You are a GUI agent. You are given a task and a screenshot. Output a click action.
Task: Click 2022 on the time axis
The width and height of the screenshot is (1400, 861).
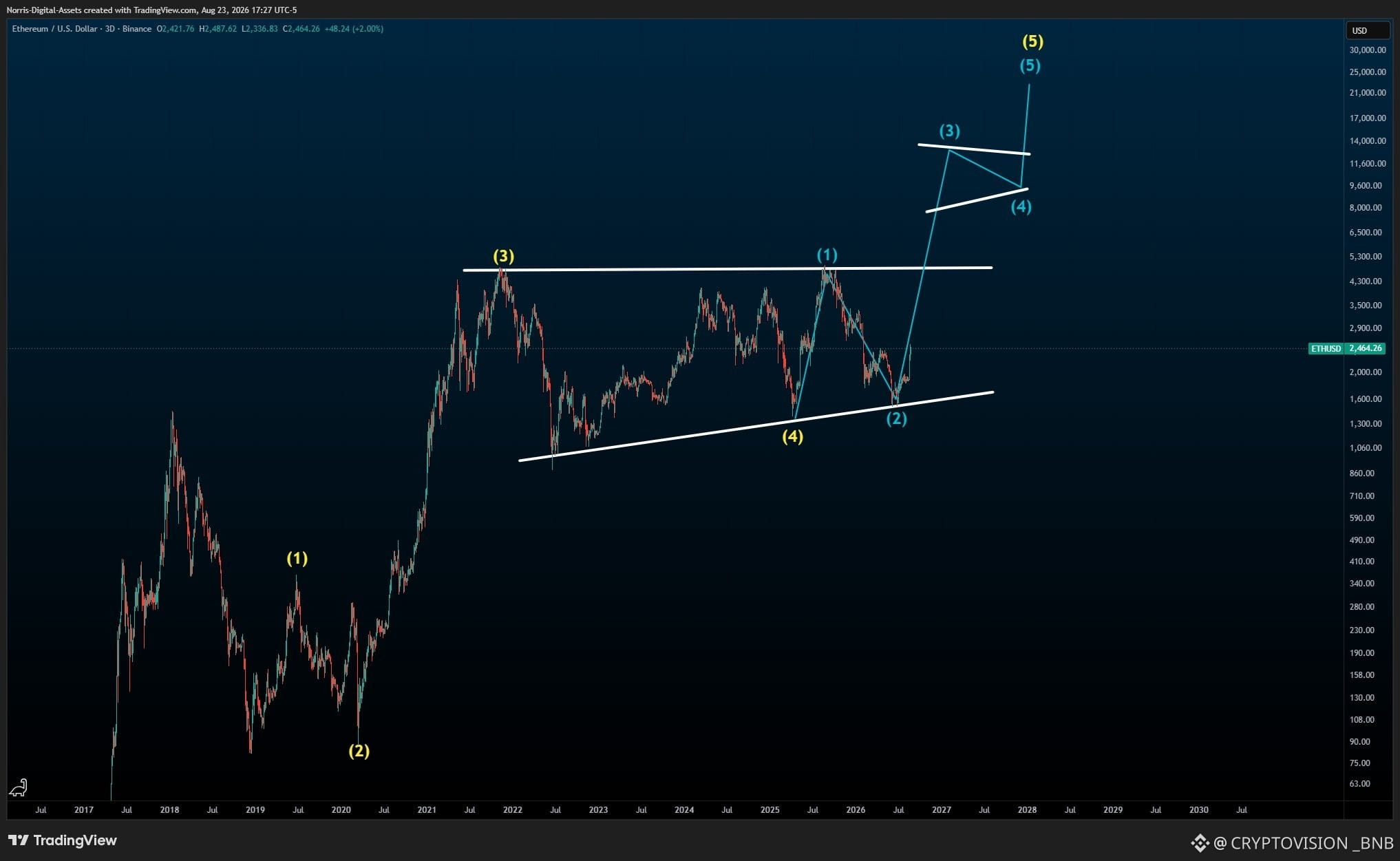513,810
